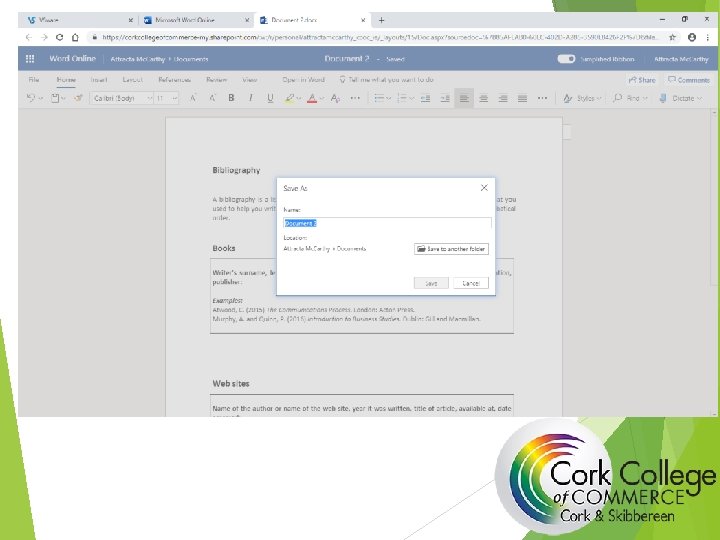Viewport: 720px width, 540px height.
Task: Switch to References ribbon tab
Action: [x=174, y=79]
